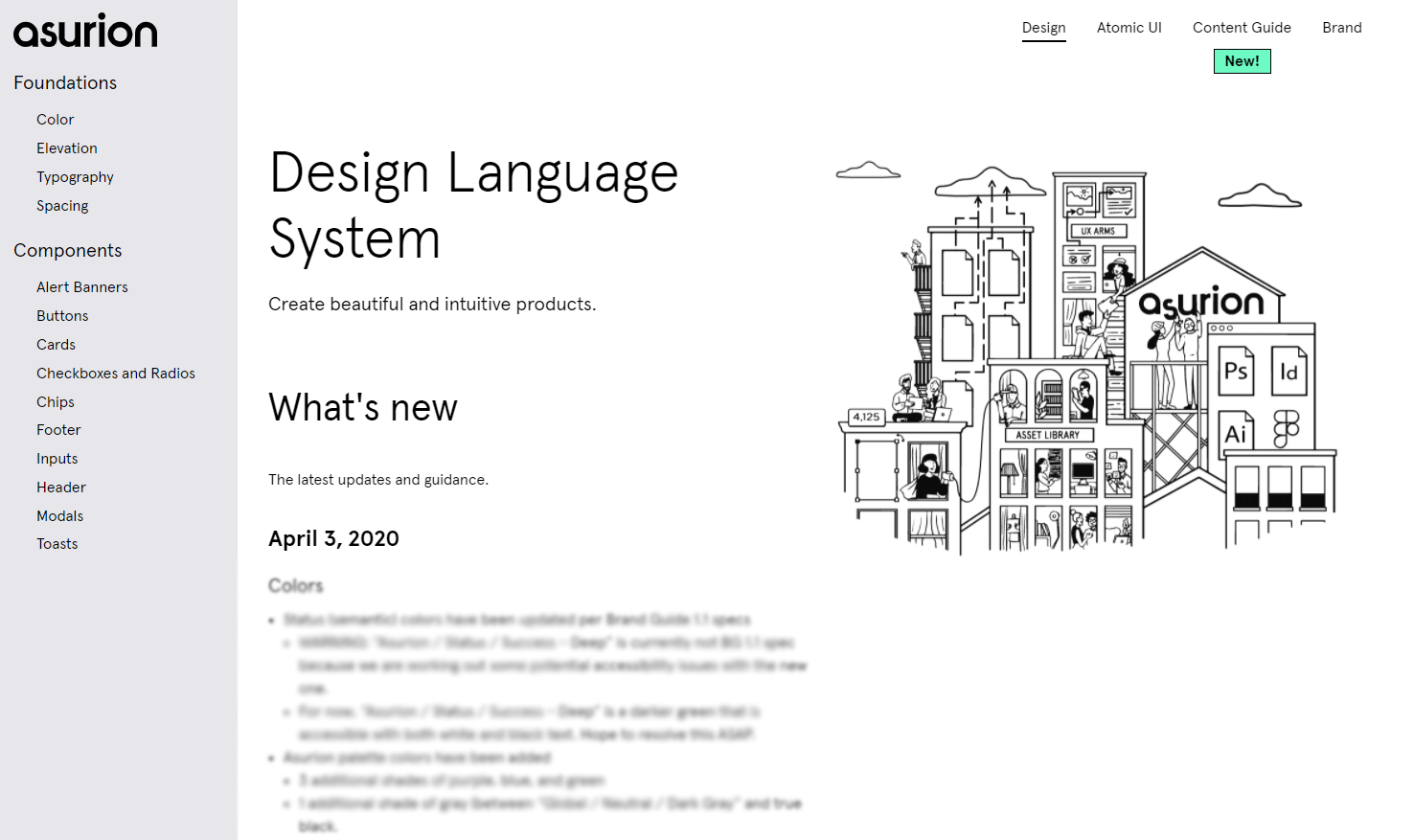The image size is (1414, 840).
Task: Go to the Toasts component page
Action: (x=57, y=544)
